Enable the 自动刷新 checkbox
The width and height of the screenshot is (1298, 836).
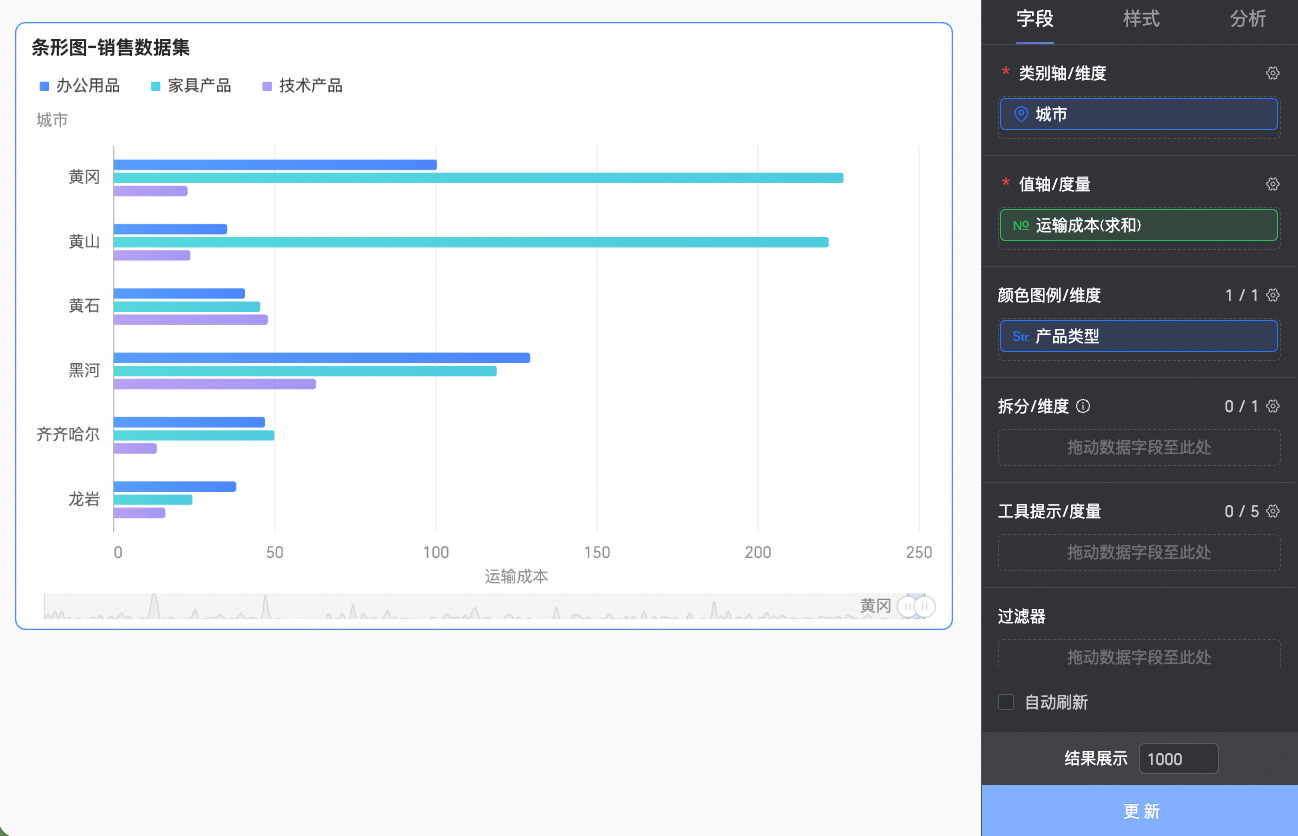[1006, 702]
